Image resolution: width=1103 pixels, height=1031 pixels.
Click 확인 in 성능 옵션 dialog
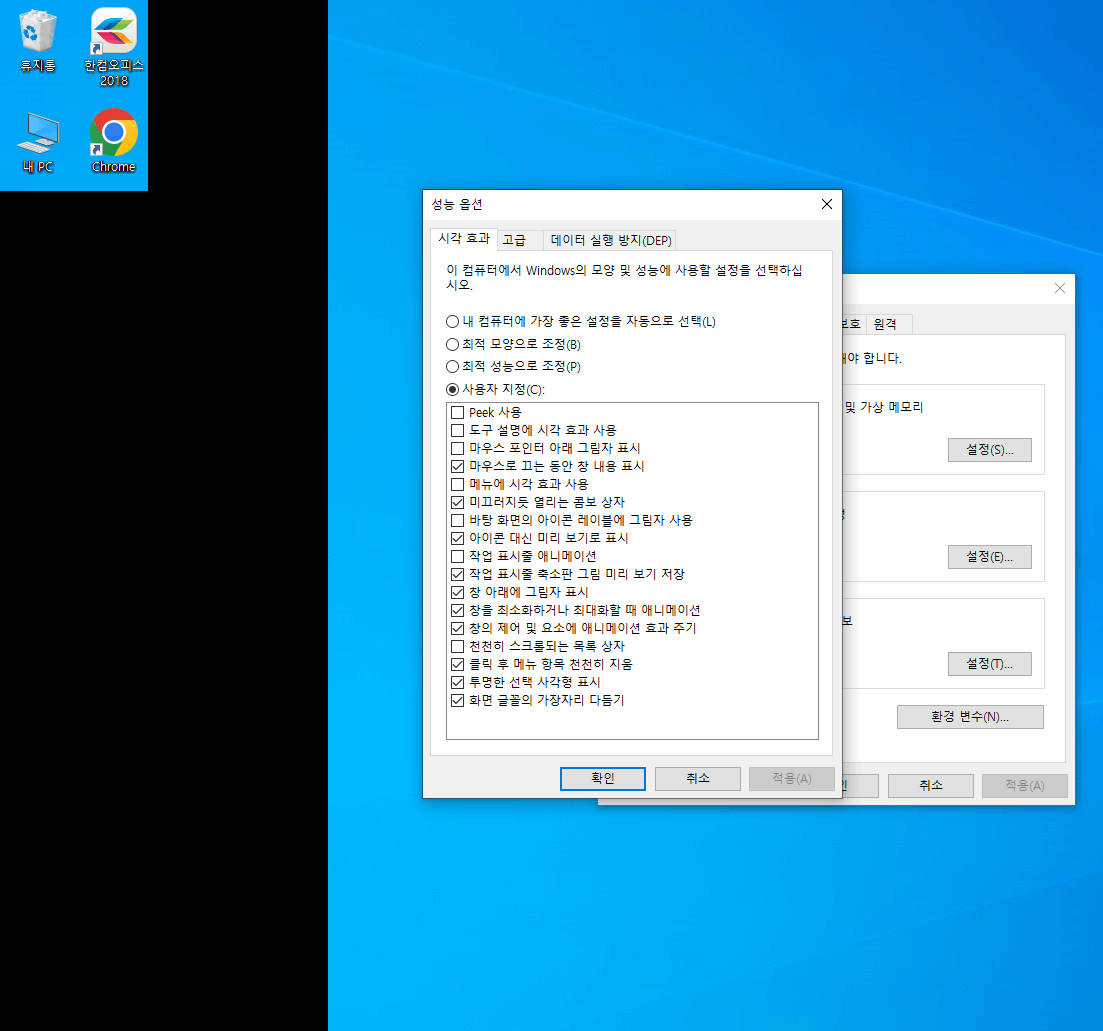tap(603, 779)
